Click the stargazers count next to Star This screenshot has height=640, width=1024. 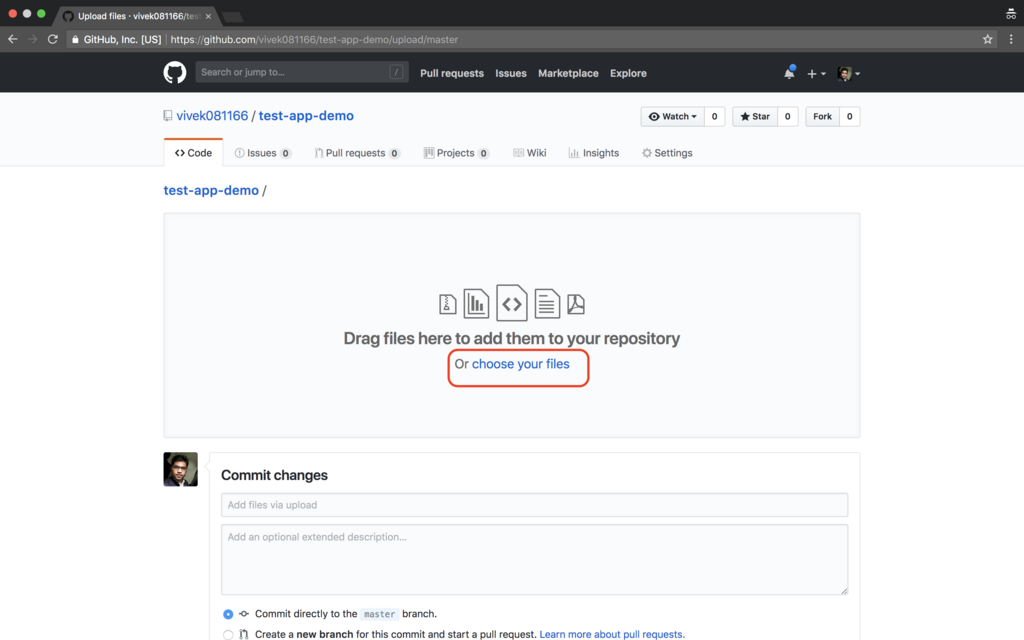pos(788,116)
